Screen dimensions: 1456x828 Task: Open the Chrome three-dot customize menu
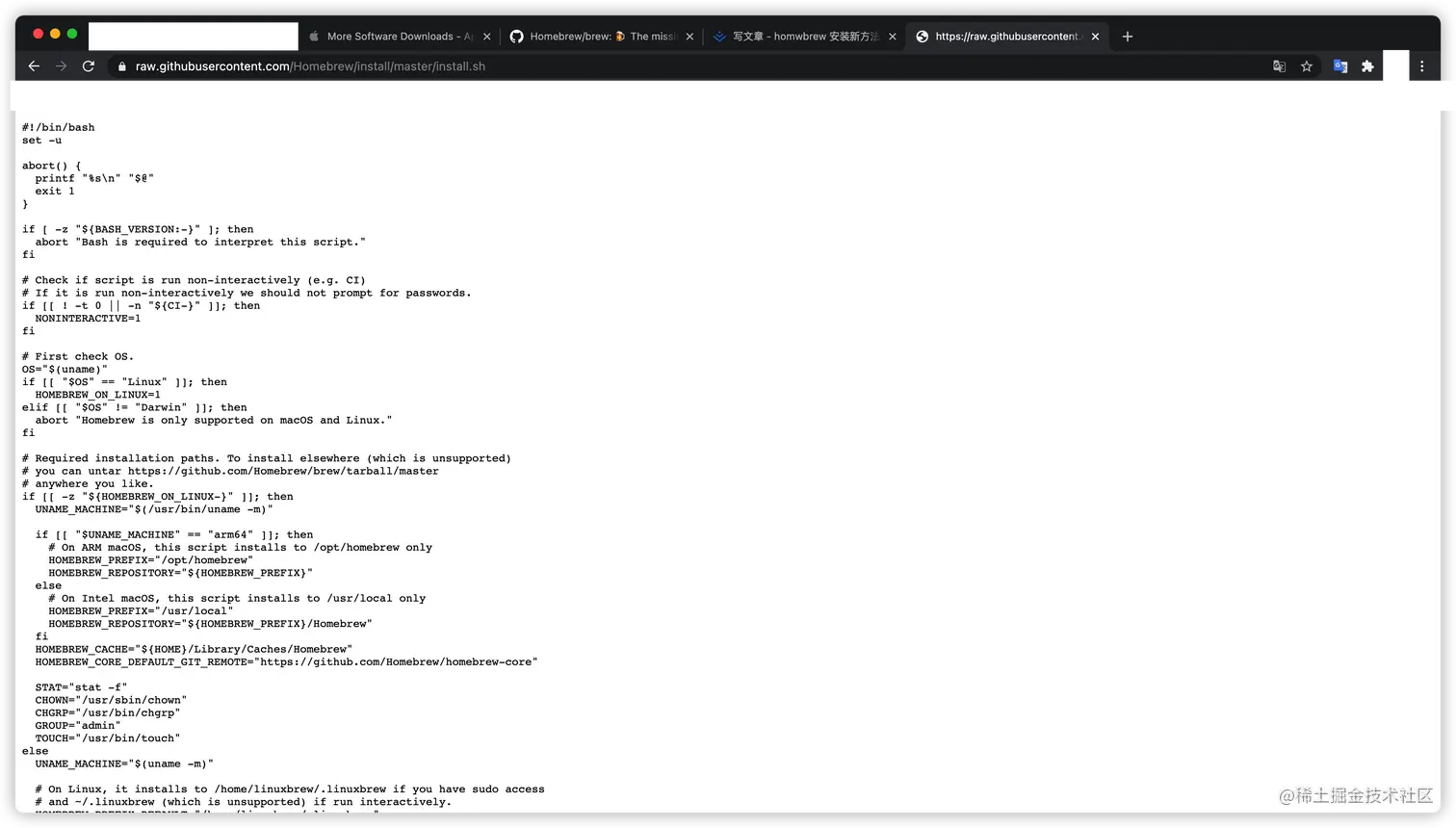tap(1421, 65)
